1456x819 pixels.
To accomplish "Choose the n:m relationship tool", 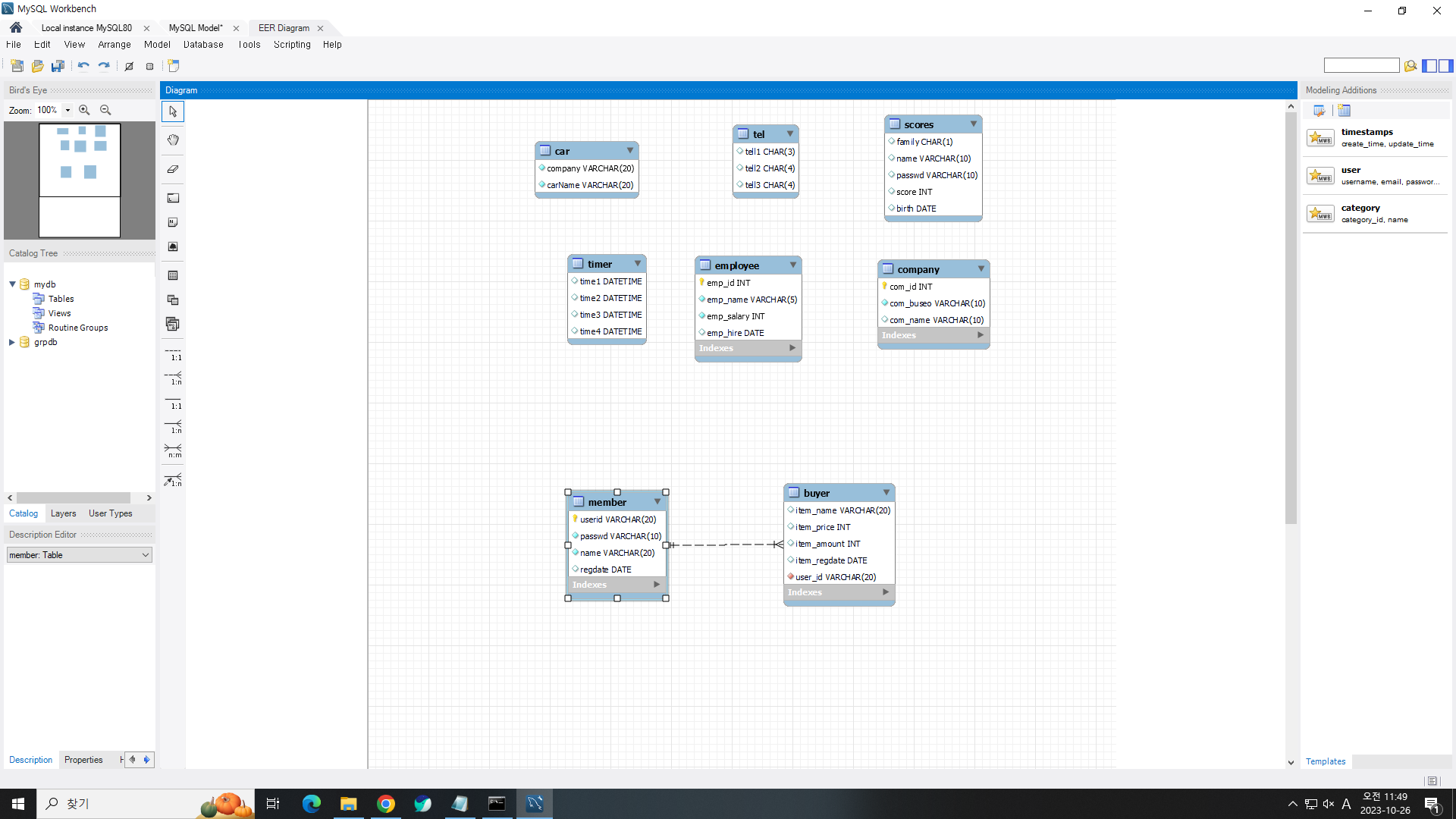I will [173, 451].
